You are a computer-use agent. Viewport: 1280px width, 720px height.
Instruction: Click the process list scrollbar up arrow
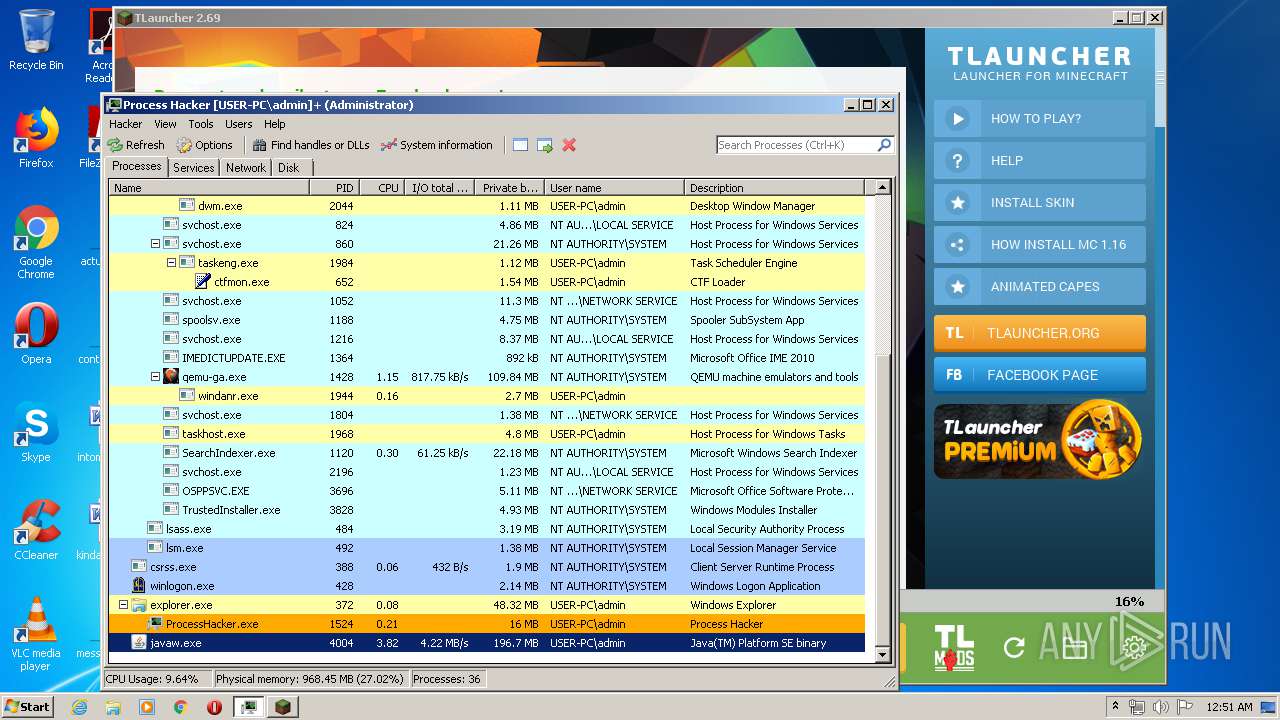882,187
